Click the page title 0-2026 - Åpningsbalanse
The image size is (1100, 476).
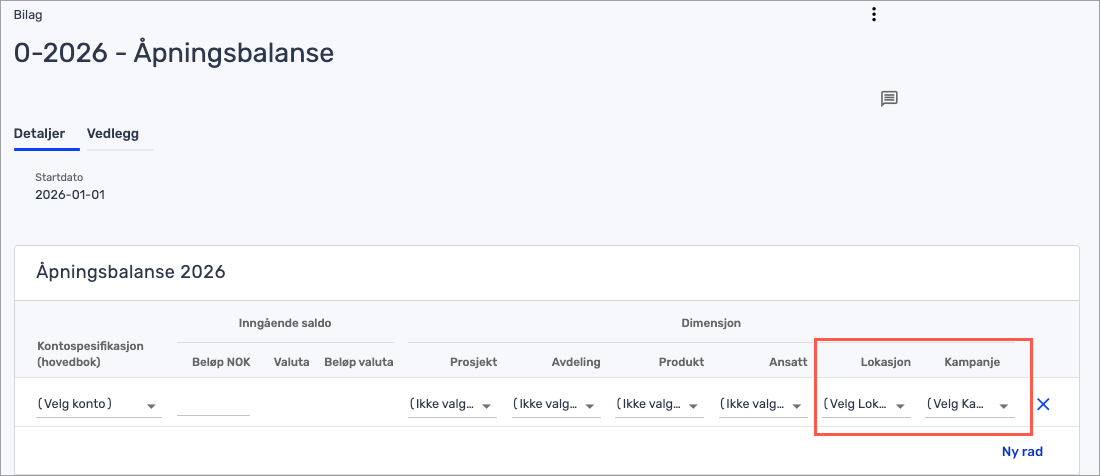pyautogui.click(x=174, y=53)
